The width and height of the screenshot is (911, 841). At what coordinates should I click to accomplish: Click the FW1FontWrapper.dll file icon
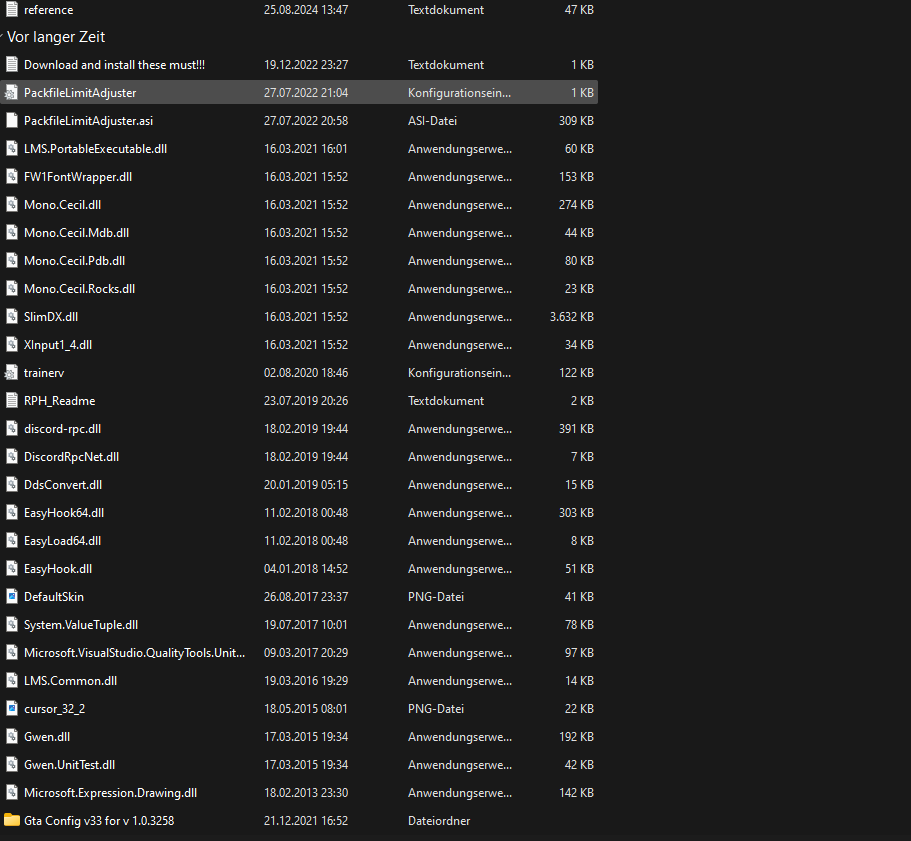pyautogui.click(x=12, y=177)
